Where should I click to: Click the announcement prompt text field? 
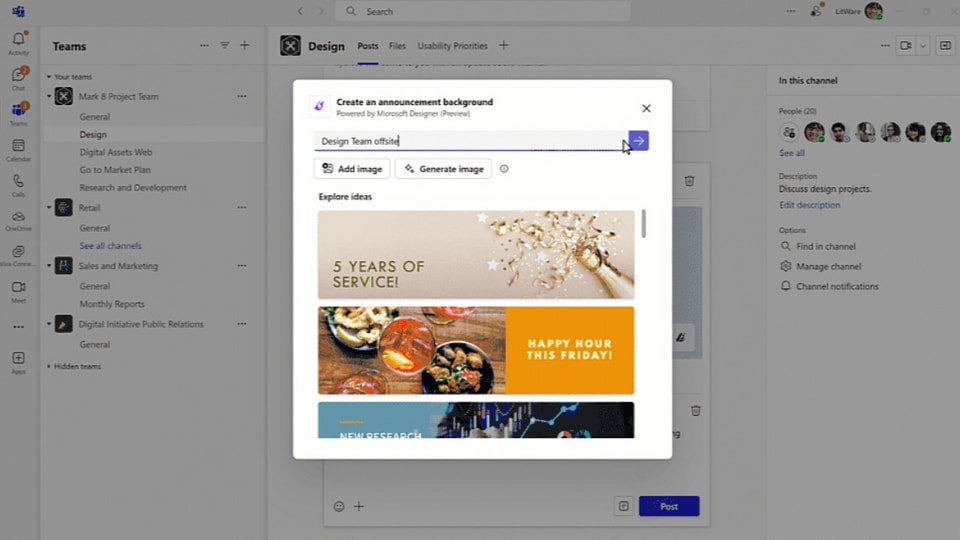[x=471, y=141]
